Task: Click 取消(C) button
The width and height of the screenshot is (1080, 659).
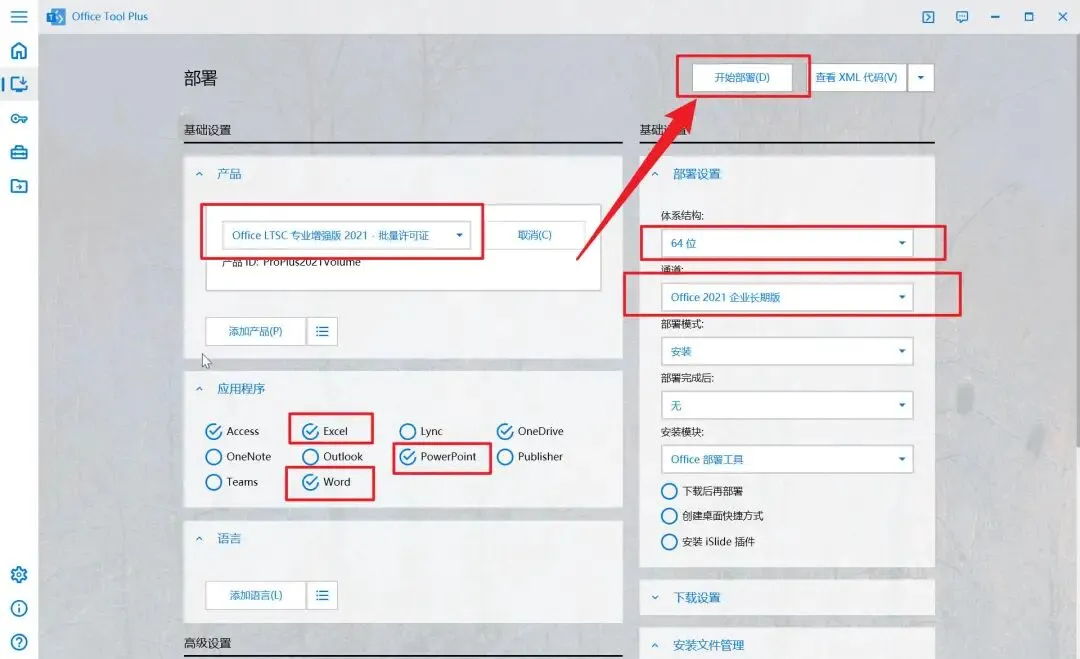Action: coord(534,235)
